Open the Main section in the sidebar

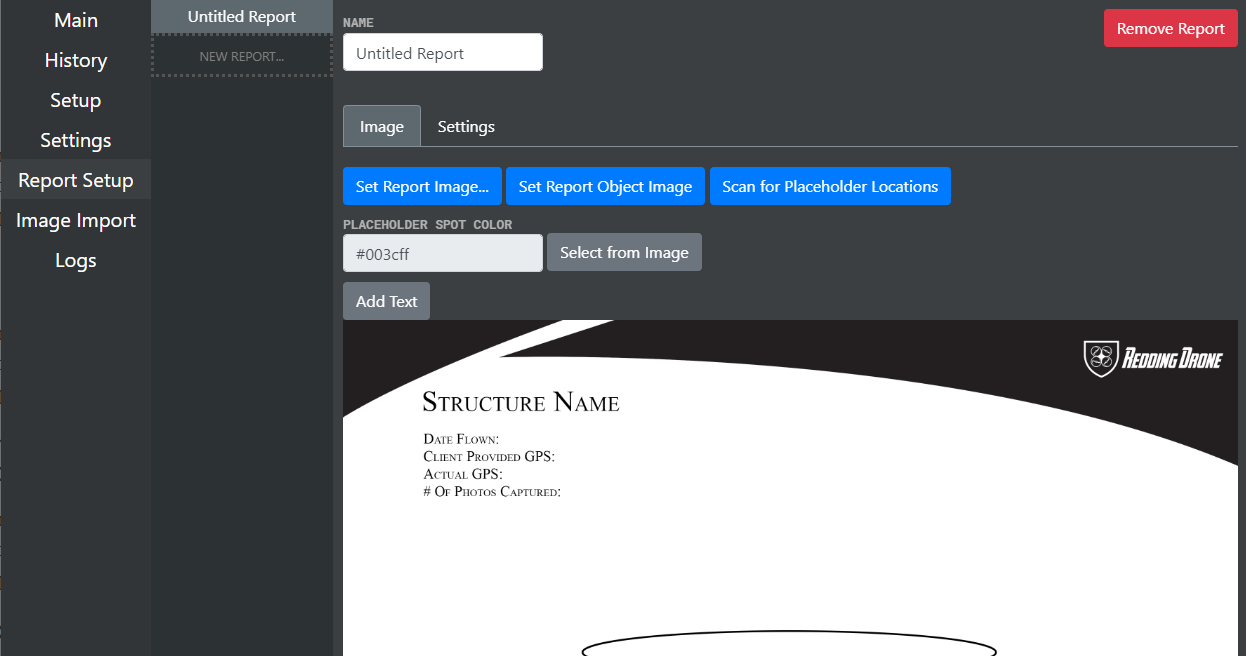75,20
